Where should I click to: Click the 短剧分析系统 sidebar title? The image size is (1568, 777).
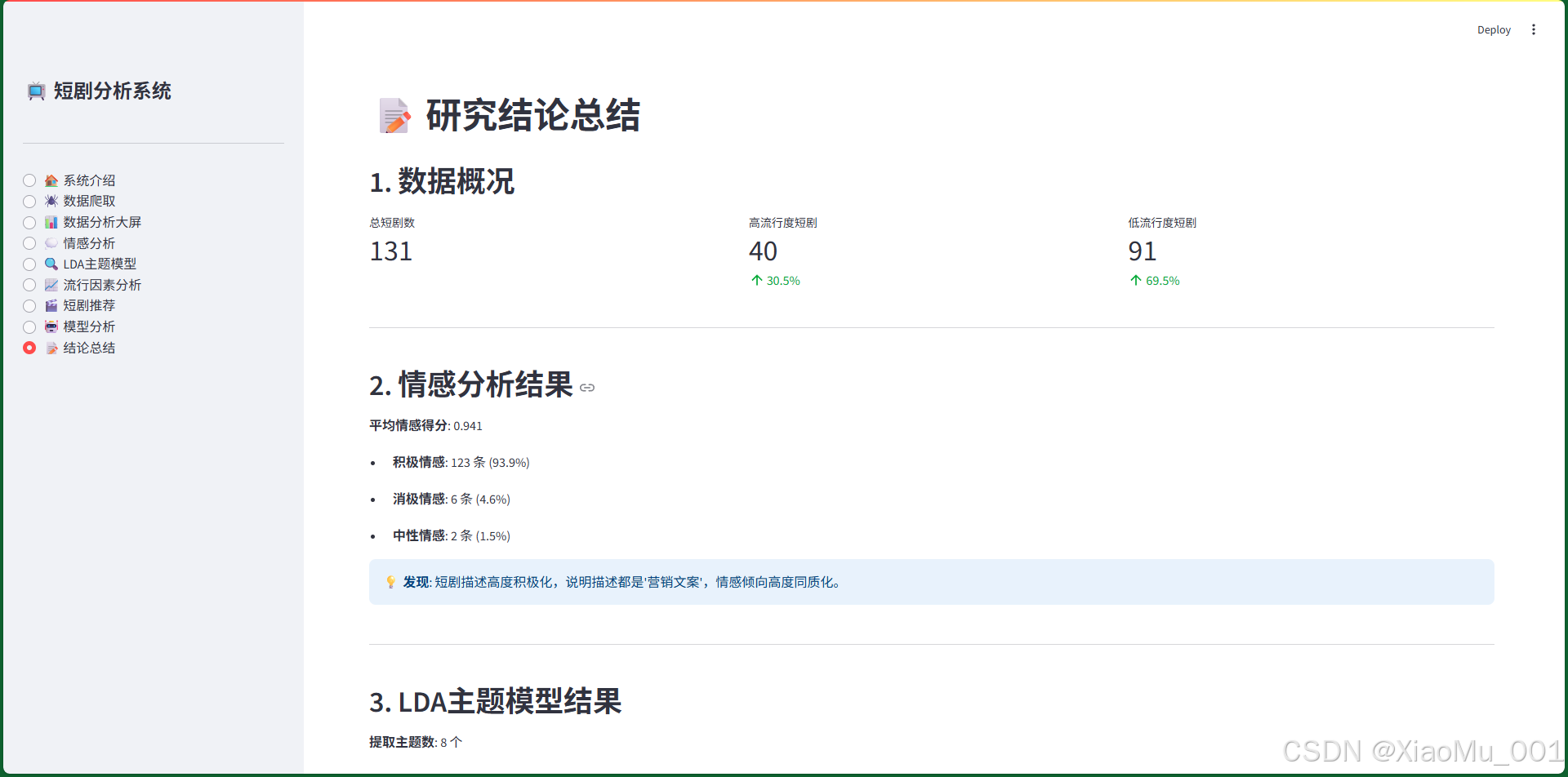pyautogui.click(x=113, y=91)
